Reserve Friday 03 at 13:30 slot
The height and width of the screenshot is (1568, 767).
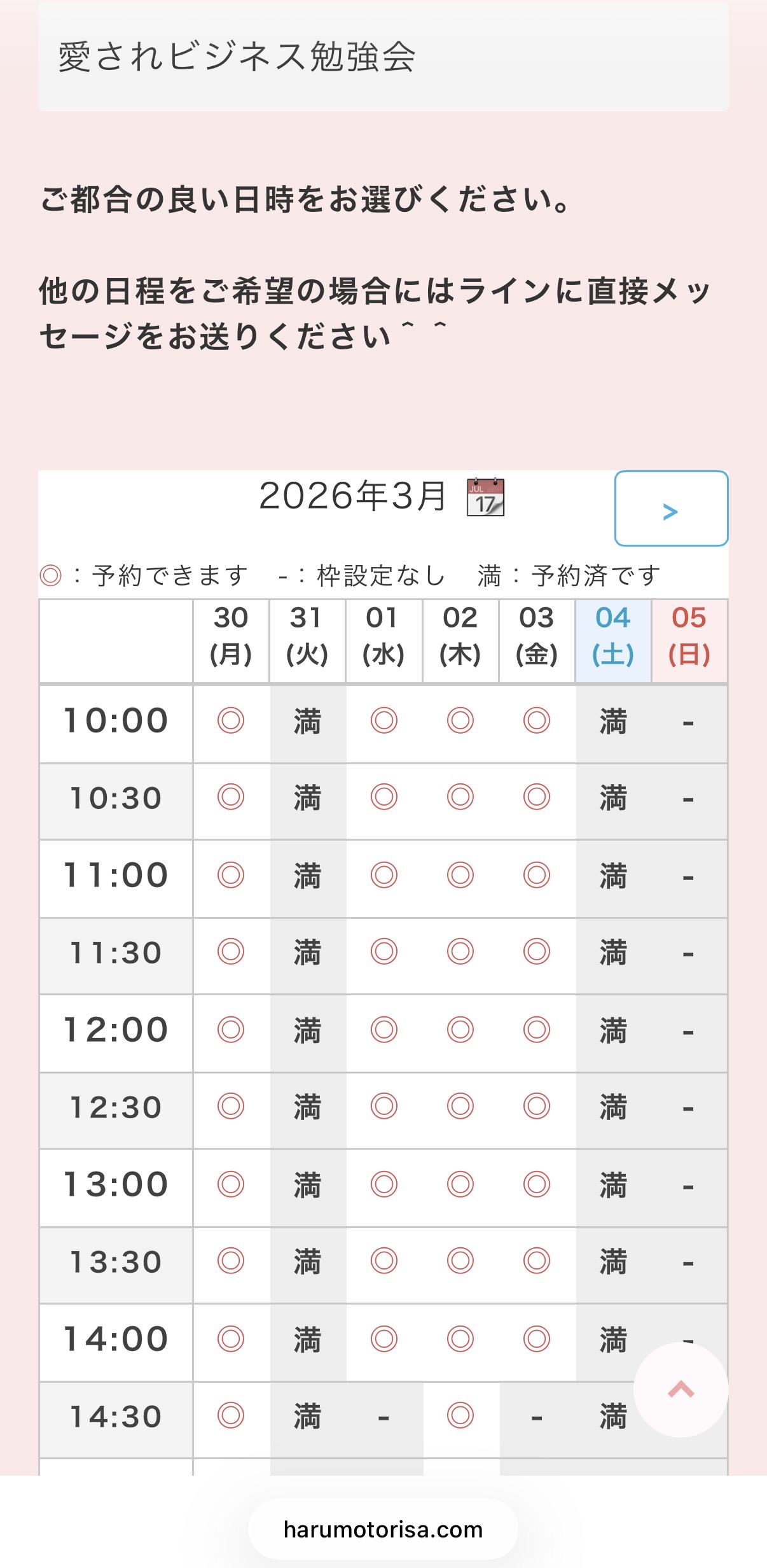(537, 1261)
